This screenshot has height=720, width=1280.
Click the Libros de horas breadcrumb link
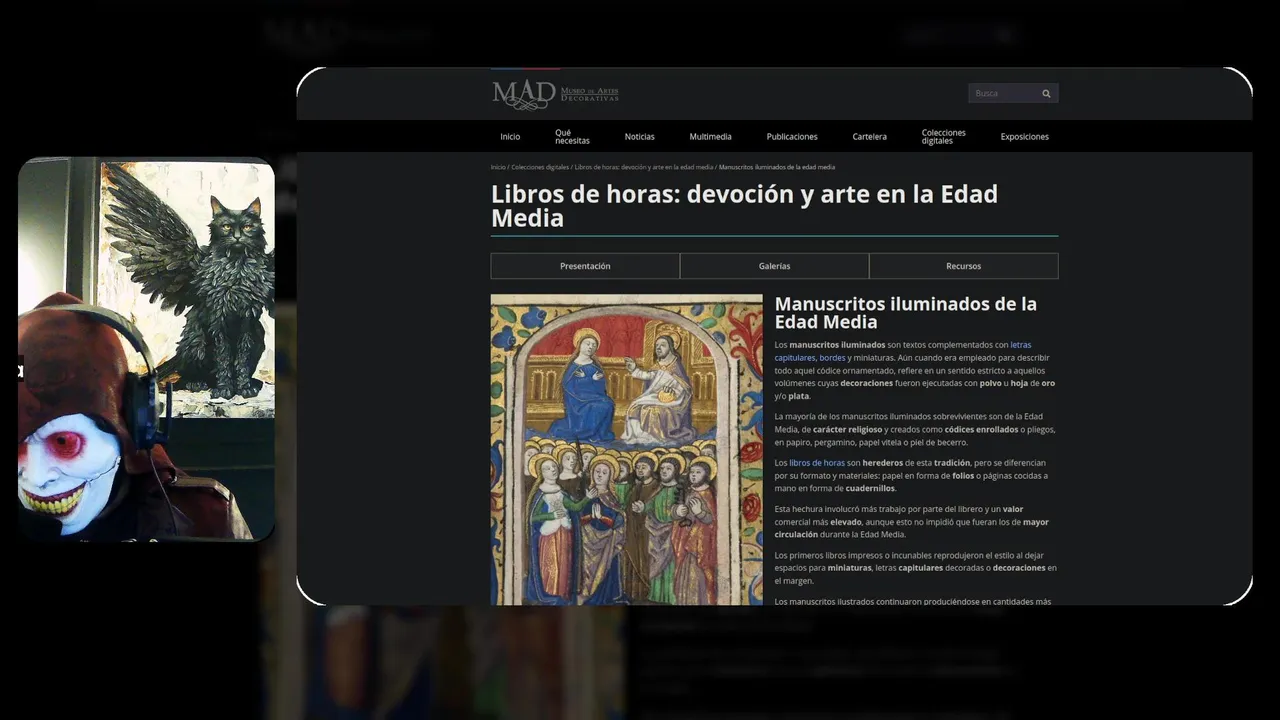click(644, 167)
